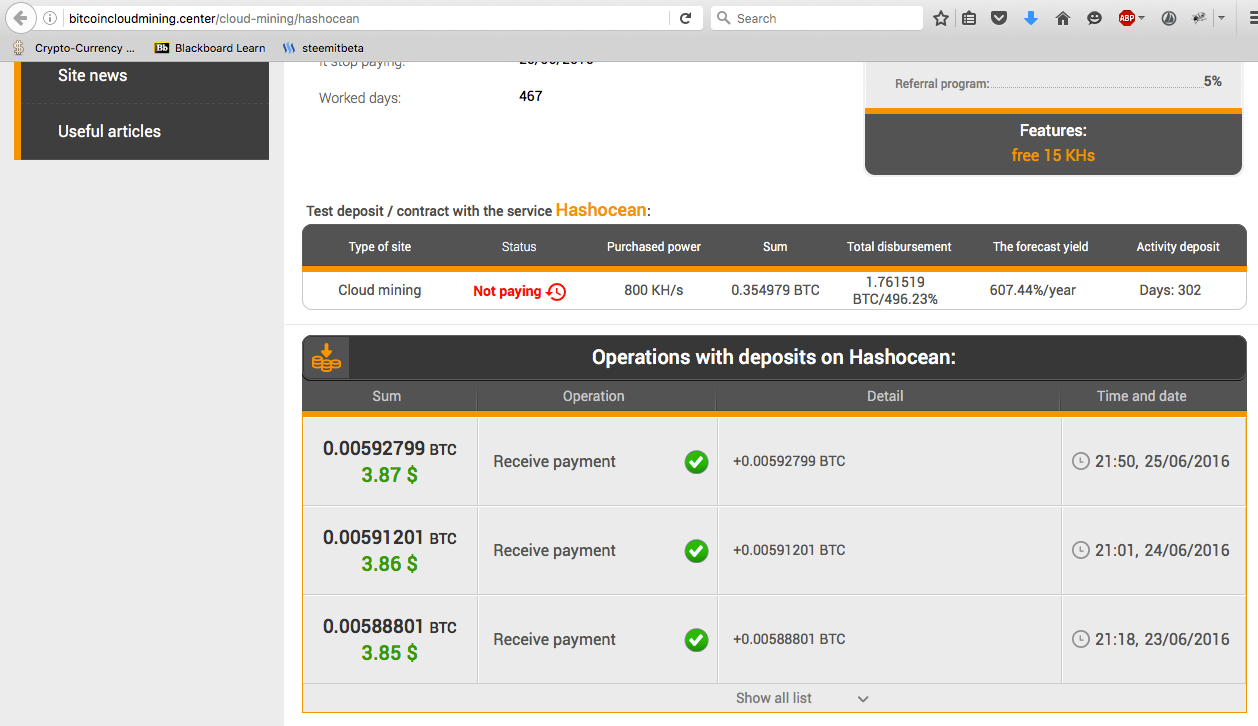Click the Adblock Plus ABP icon
This screenshot has width=1258, height=726.
point(1127,18)
